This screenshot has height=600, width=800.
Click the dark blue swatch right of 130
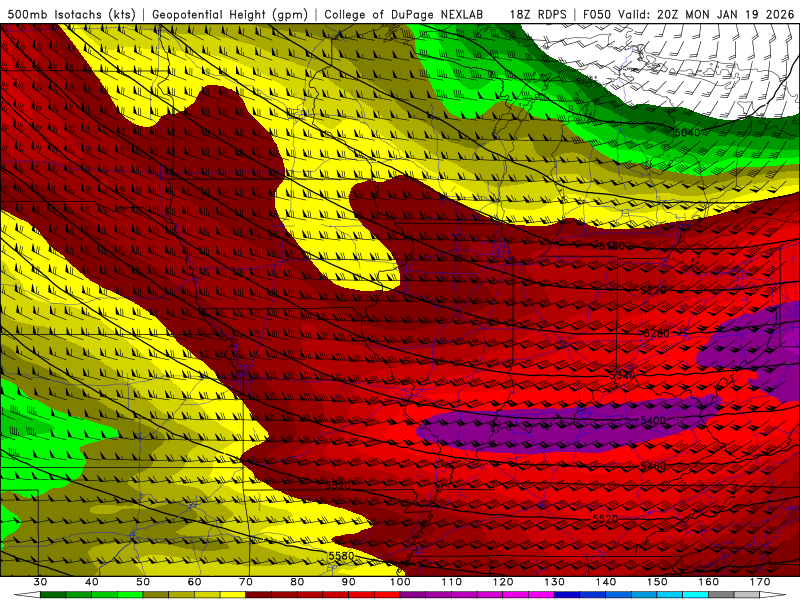tap(567, 595)
